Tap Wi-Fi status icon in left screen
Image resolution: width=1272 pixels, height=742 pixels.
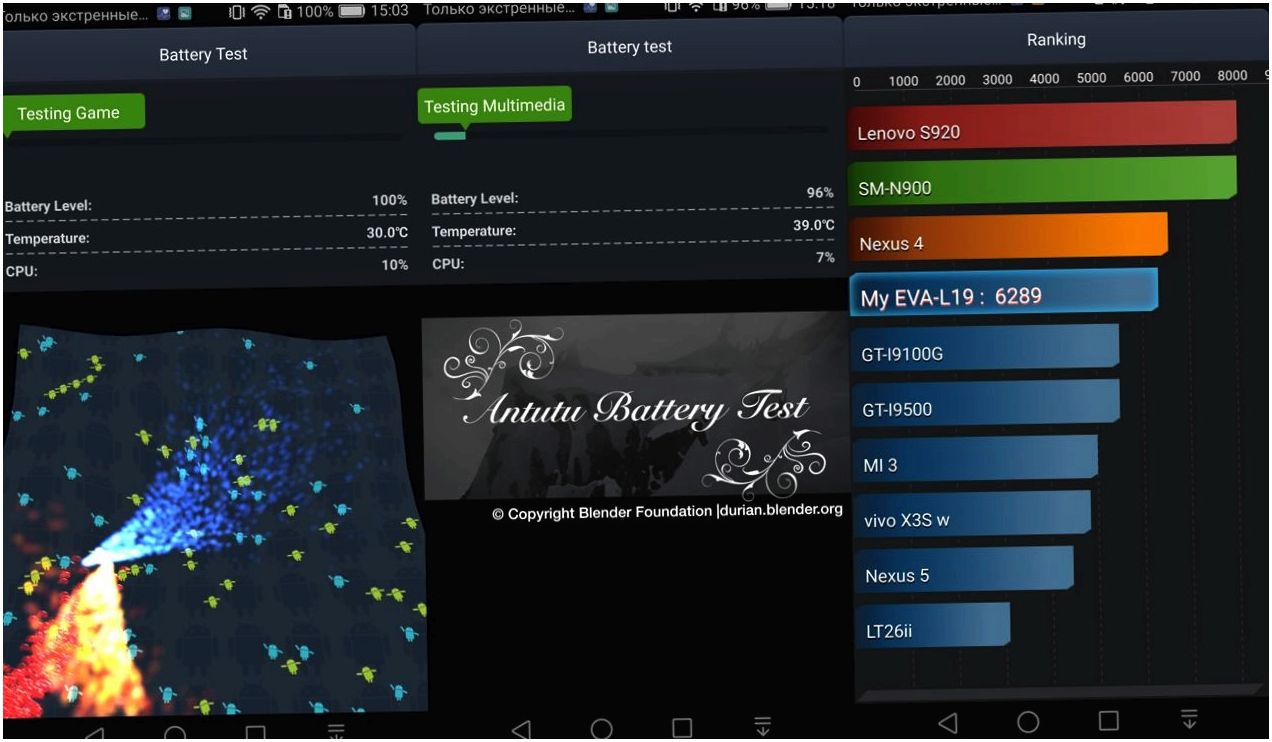261,12
